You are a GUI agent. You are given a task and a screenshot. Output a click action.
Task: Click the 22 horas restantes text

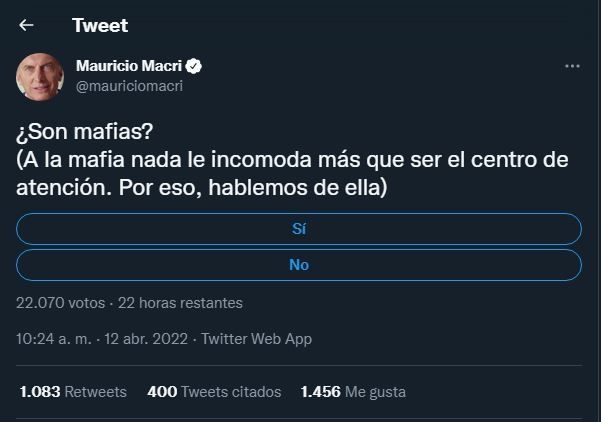pyautogui.click(x=180, y=302)
